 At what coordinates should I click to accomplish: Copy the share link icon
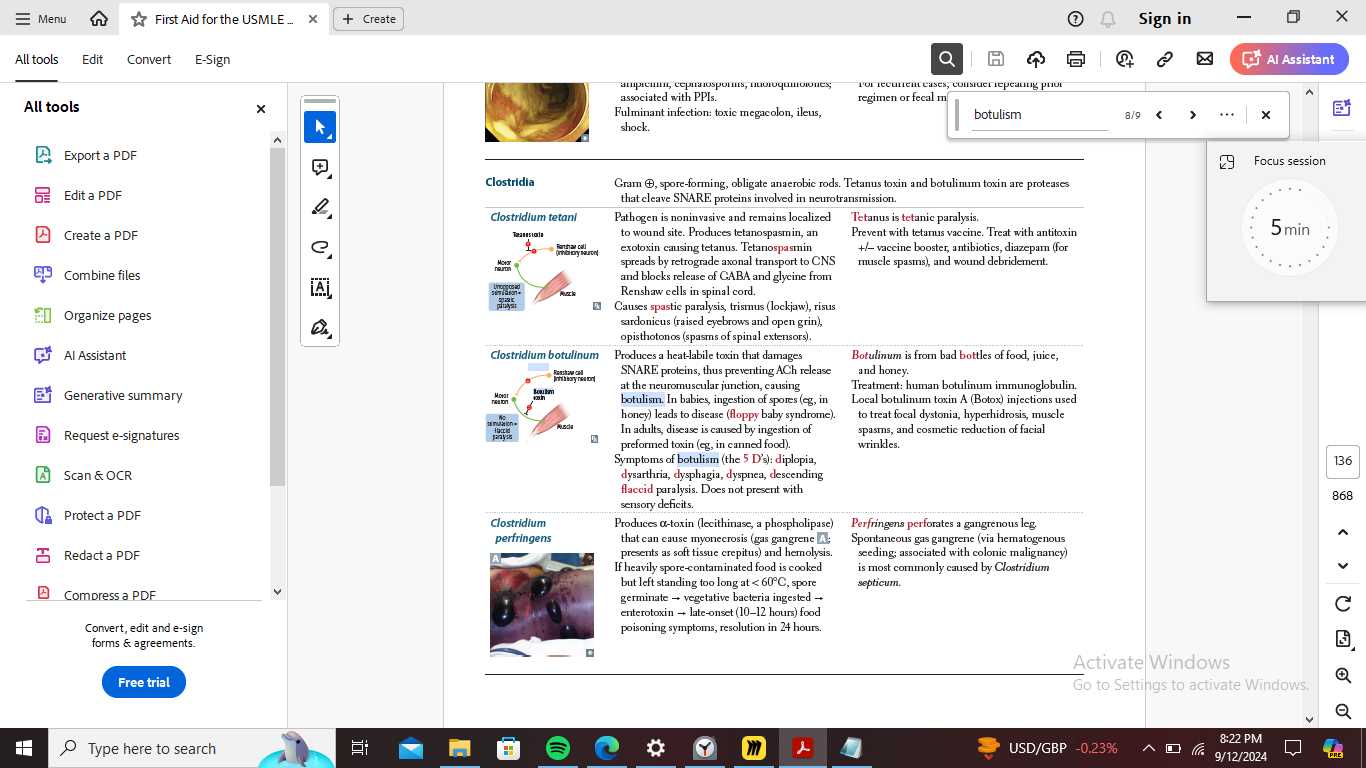(1165, 59)
